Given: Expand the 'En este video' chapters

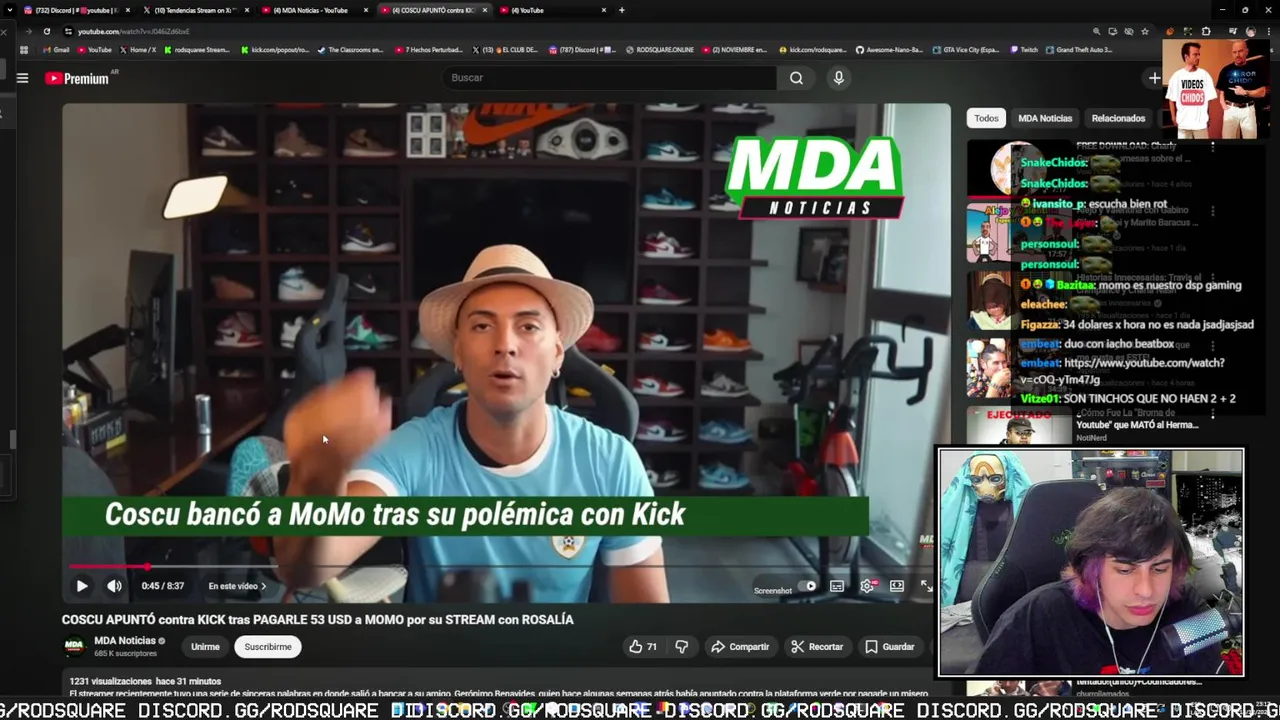Looking at the screenshot, I should pyautogui.click(x=237, y=586).
